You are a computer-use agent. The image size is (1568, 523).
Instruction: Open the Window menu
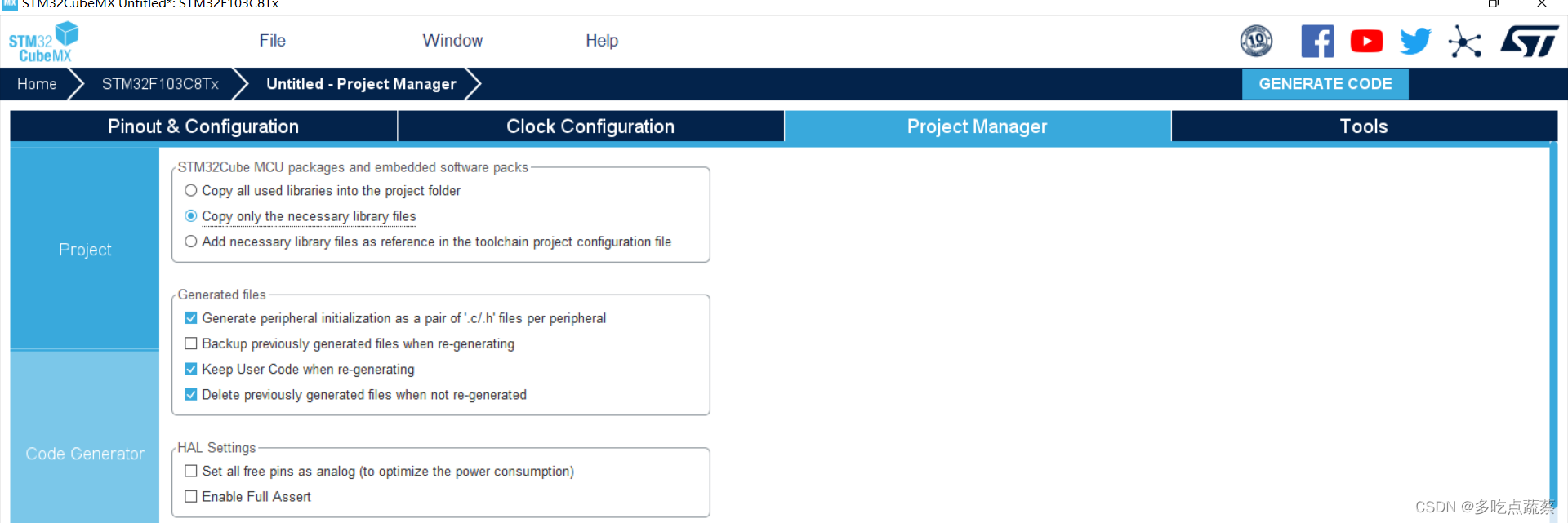tap(452, 41)
